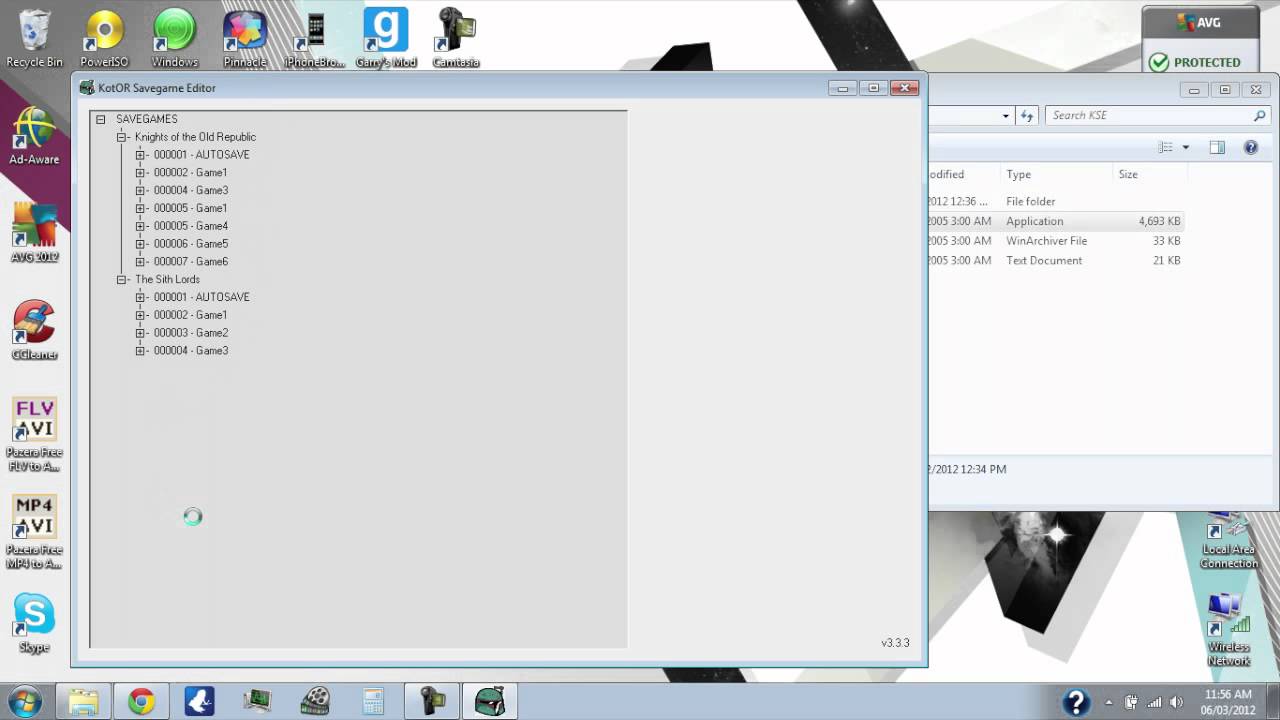Open the Pazera Free MP4 to AVI icon

(34, 532)
